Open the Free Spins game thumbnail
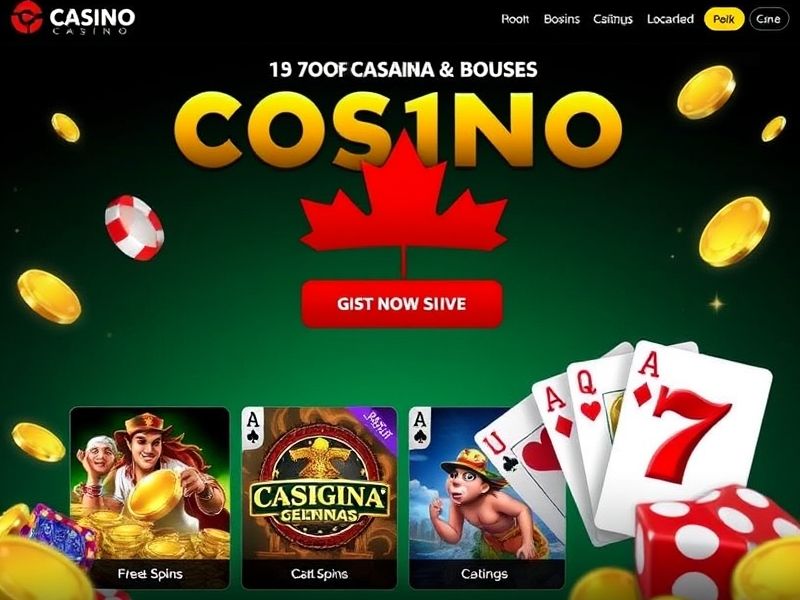Viewport: 800px width, 600px height. 149,497
